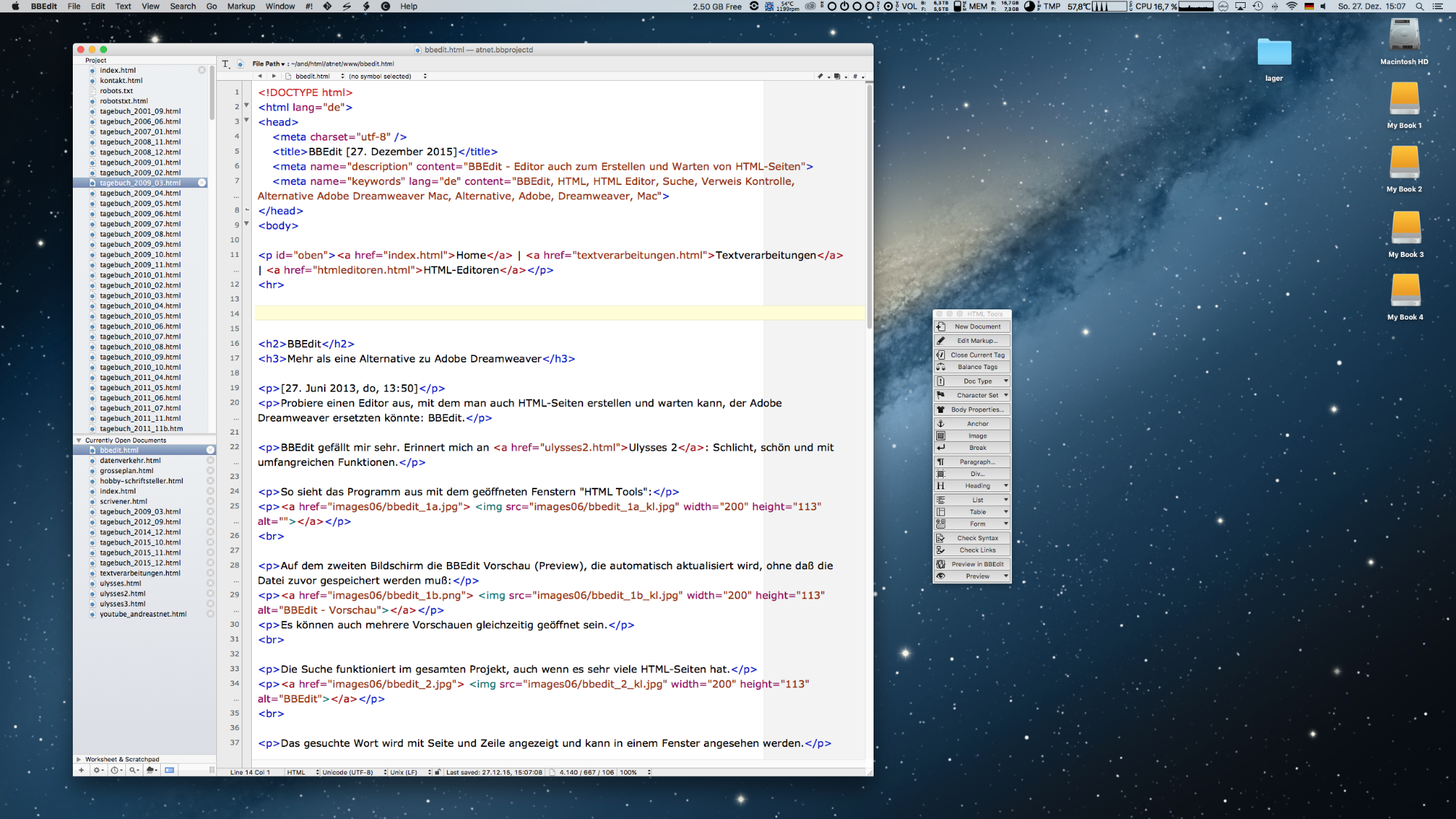Click Close Current Tag in HTML Tools
The width and height of the screenshot is (1456, 819).
click(972, 355)
